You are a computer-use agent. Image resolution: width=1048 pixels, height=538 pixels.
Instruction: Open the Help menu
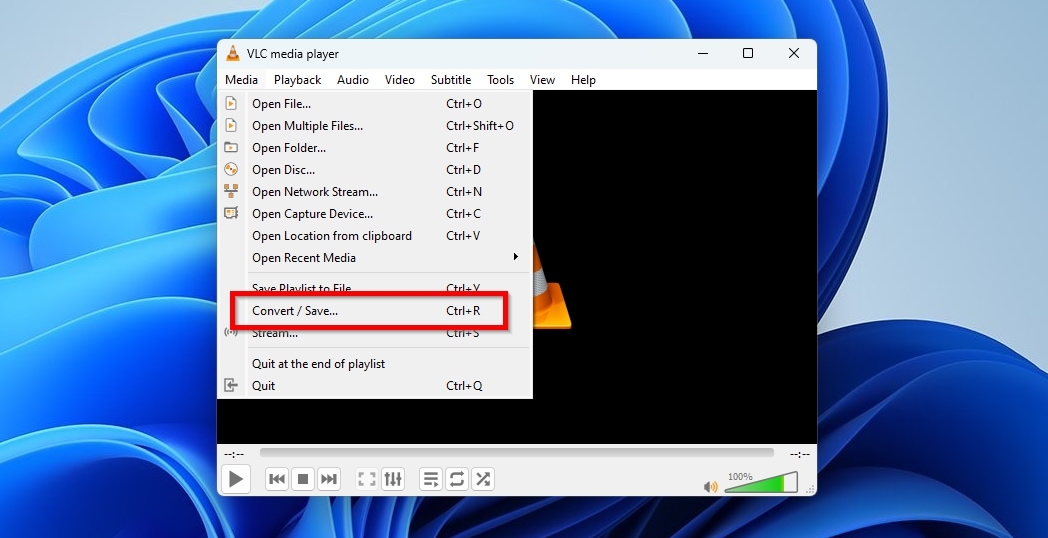(583, 80)
